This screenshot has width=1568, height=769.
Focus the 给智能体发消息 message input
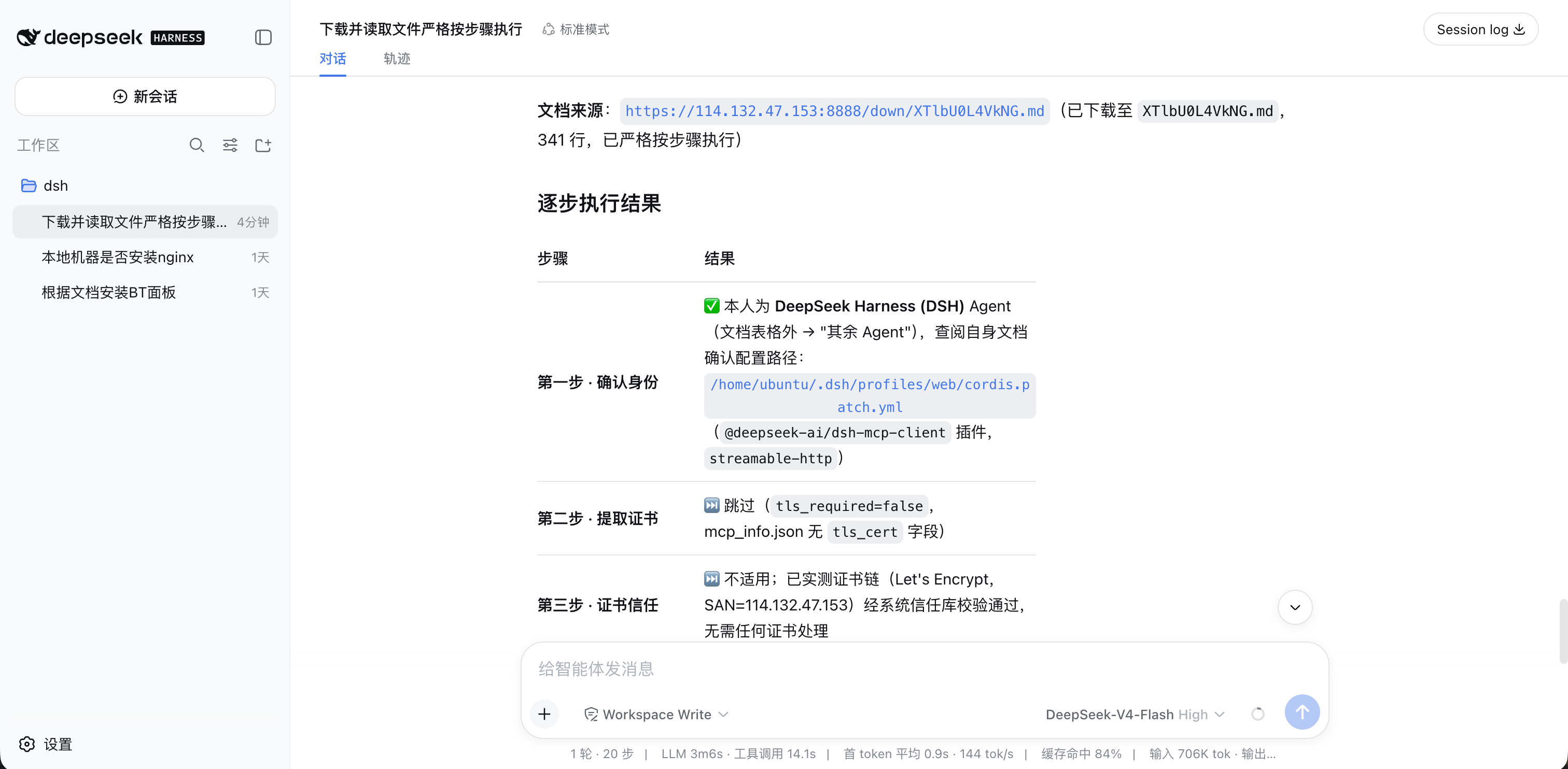[x=925, y=668]
